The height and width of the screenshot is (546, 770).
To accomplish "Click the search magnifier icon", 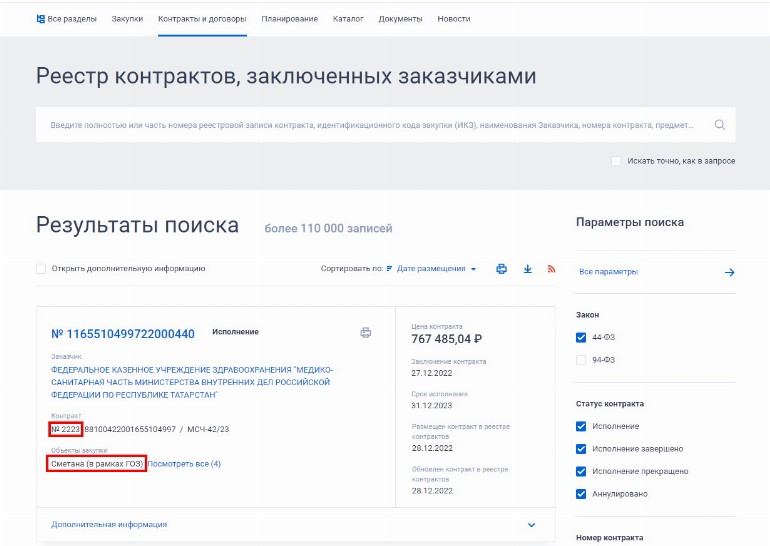I will (719, 125).
